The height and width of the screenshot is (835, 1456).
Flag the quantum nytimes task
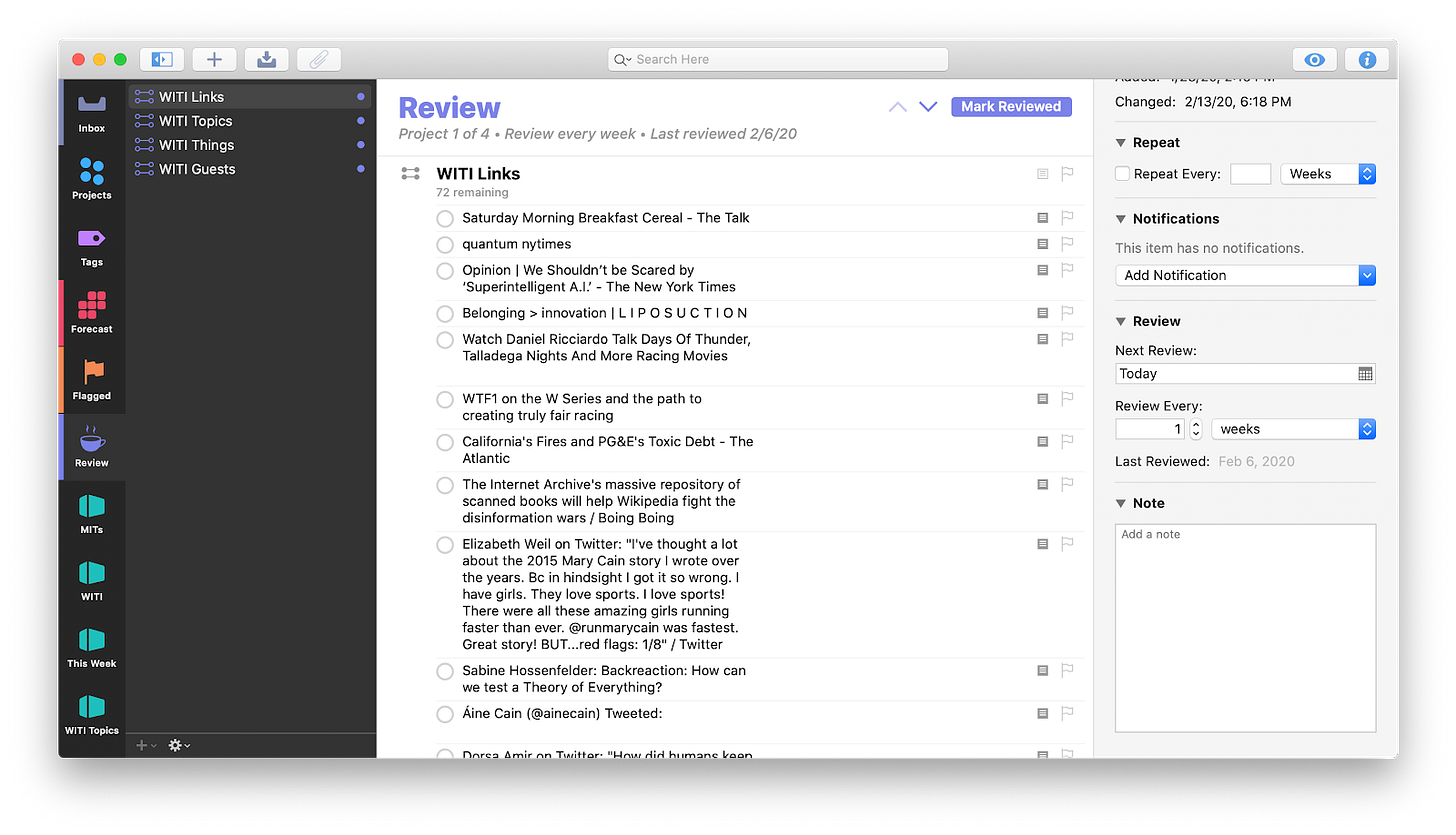coord(1067,243)
